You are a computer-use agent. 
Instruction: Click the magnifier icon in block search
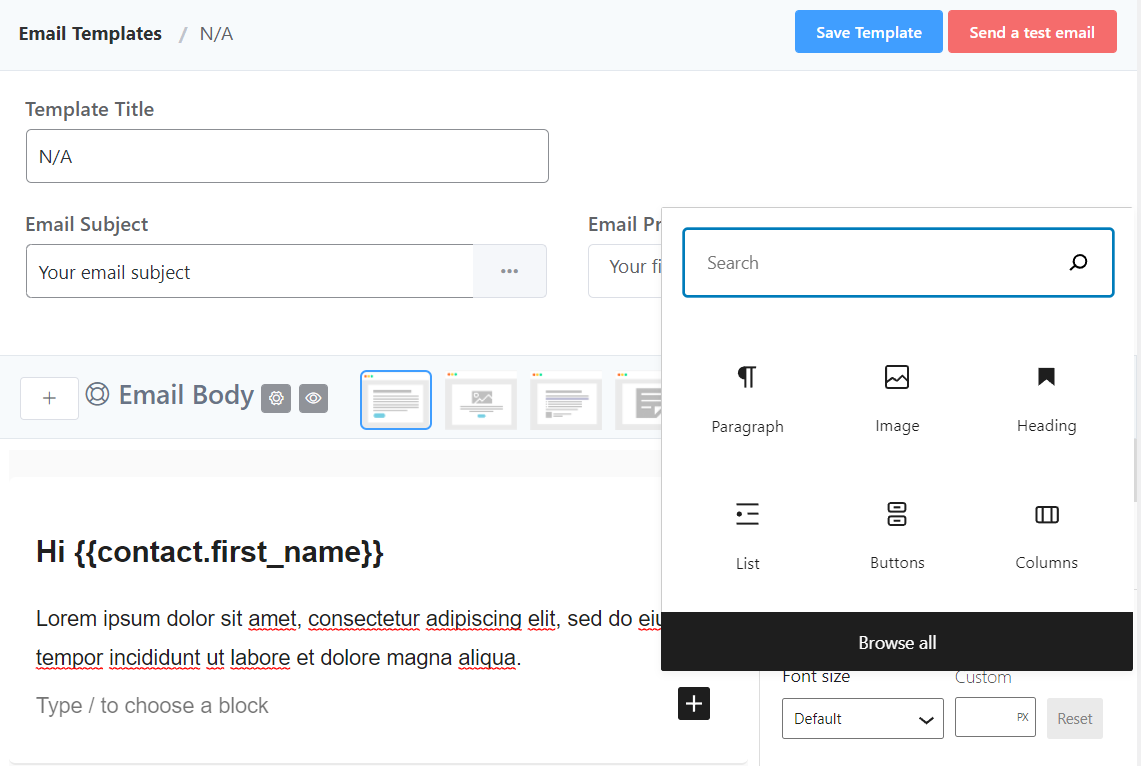1078,262
